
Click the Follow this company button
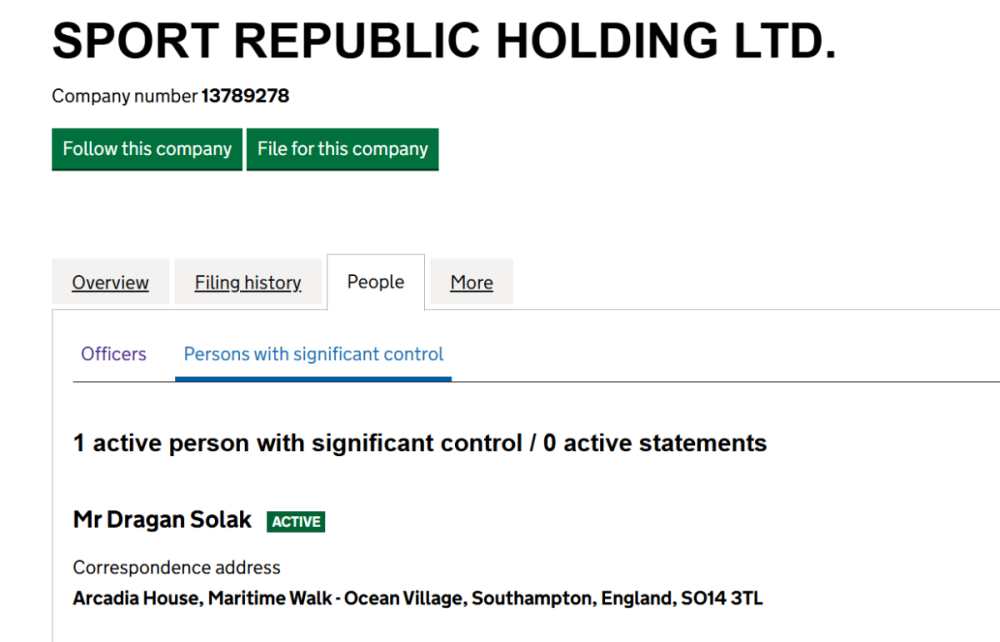[147, 149]
